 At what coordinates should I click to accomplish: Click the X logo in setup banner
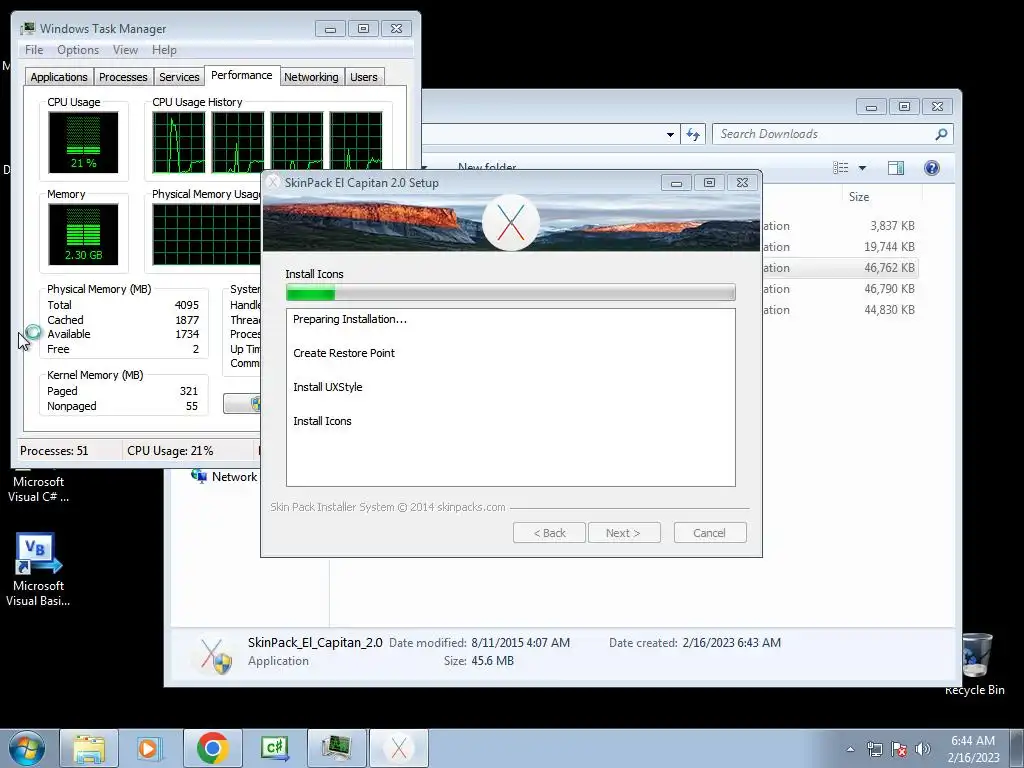[511, 222]
